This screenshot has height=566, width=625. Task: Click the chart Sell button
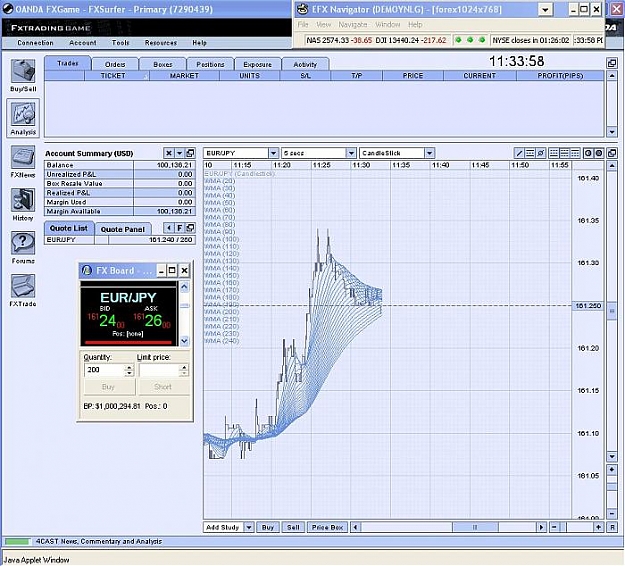click(293, 527)
